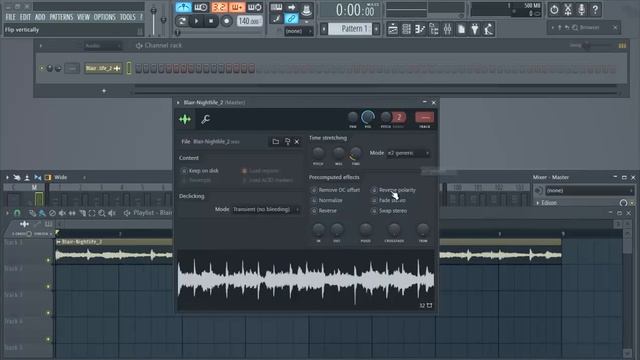Image resolution: width=640 pixels, height=360 pixels.
Task: Toggle the metronome icon
Action: point(183,7)
